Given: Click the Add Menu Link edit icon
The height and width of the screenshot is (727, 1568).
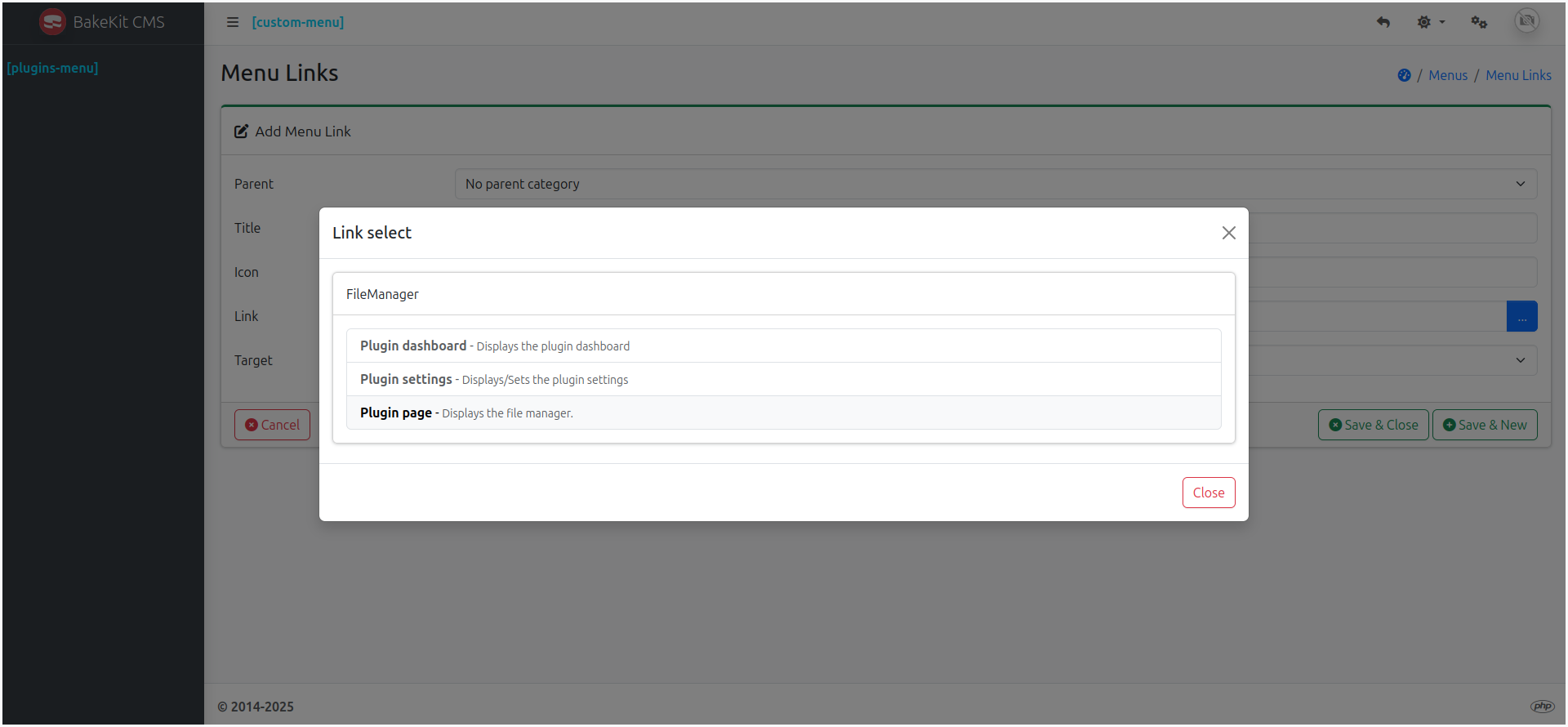Looking at the screenshot, I should coord(241,132).
